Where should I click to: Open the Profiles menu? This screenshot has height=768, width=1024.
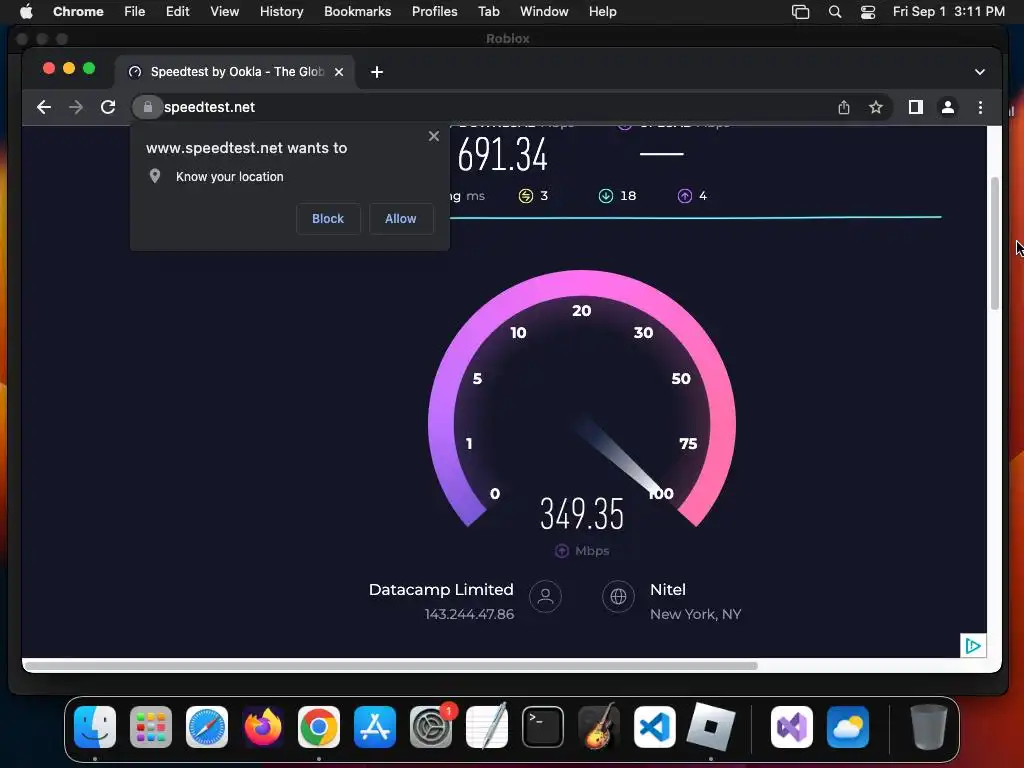(434, 11)
